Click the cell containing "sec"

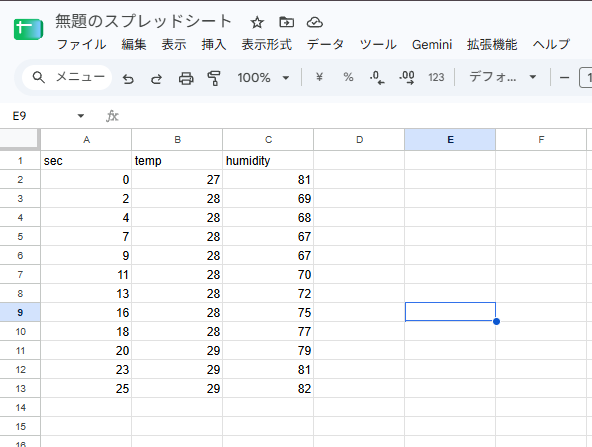[x=86, y=160]
